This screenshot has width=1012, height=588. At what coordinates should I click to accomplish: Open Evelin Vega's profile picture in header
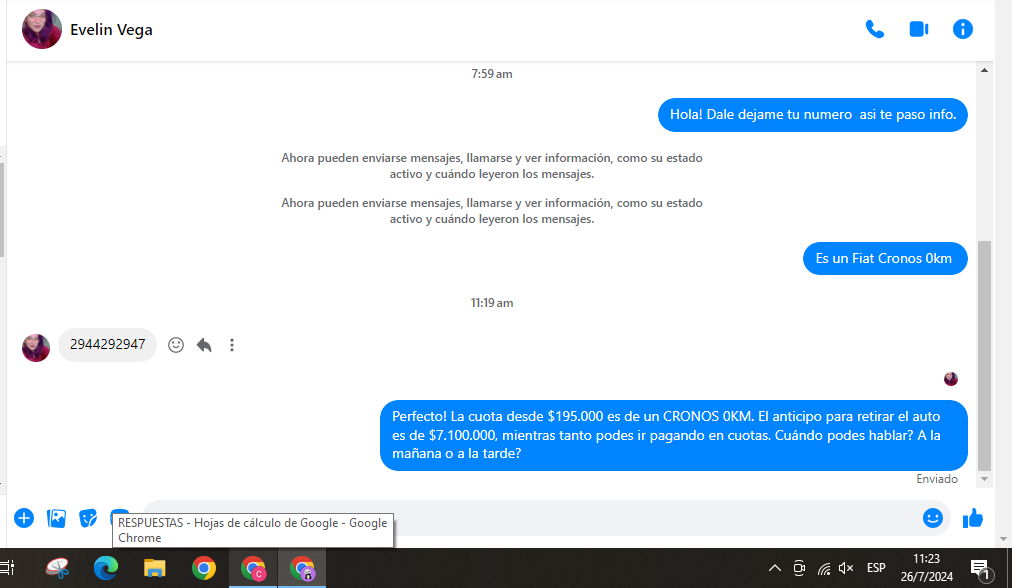pos(41,29)
